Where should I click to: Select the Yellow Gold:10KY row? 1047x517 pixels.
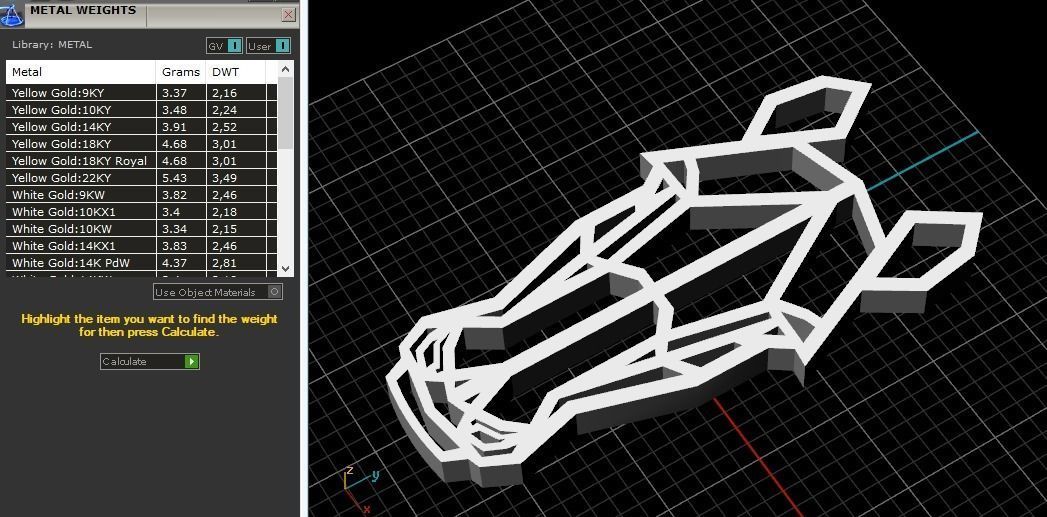[x=142, y=110]
